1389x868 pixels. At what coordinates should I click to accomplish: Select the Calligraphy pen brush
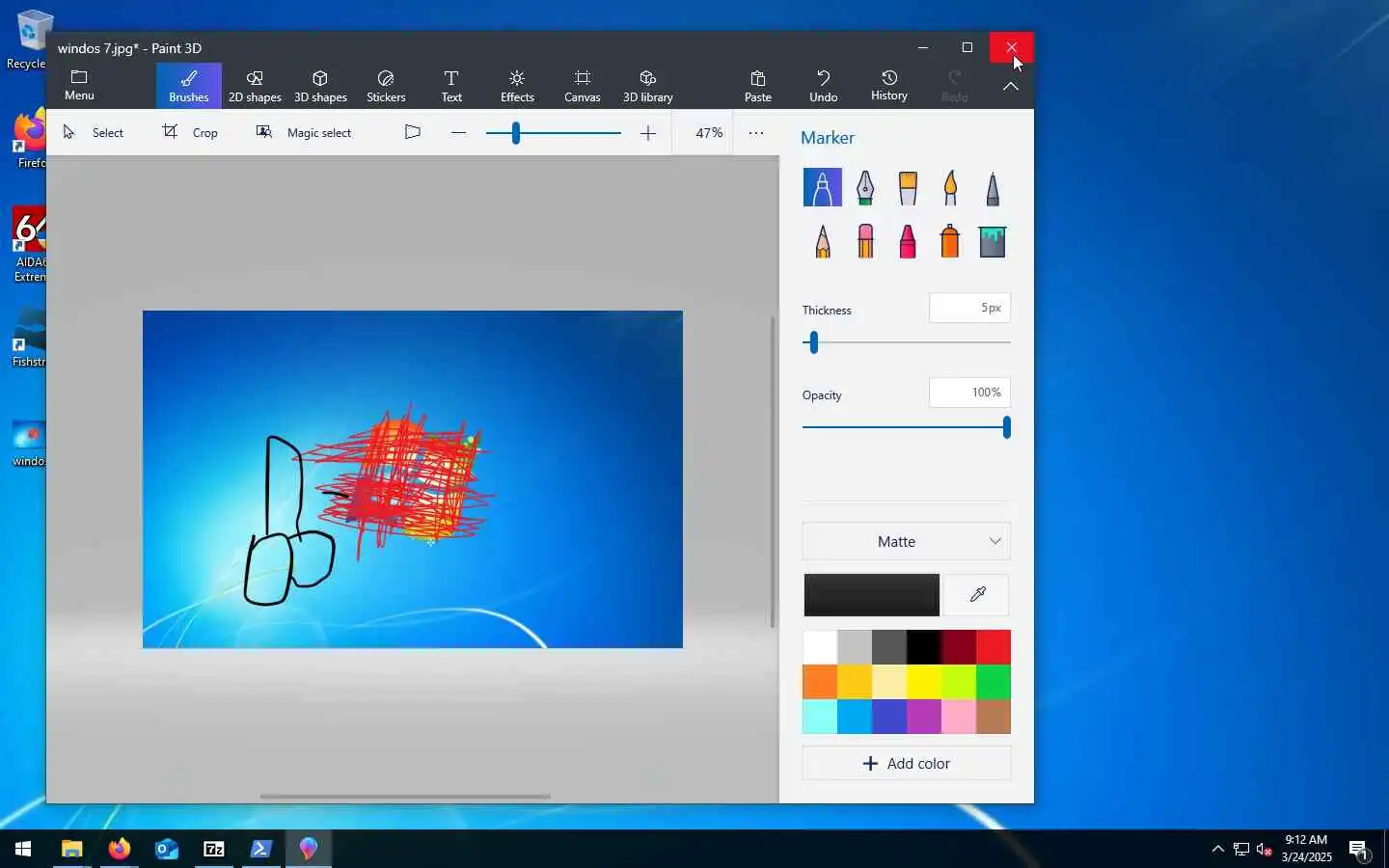coord(865,187)
